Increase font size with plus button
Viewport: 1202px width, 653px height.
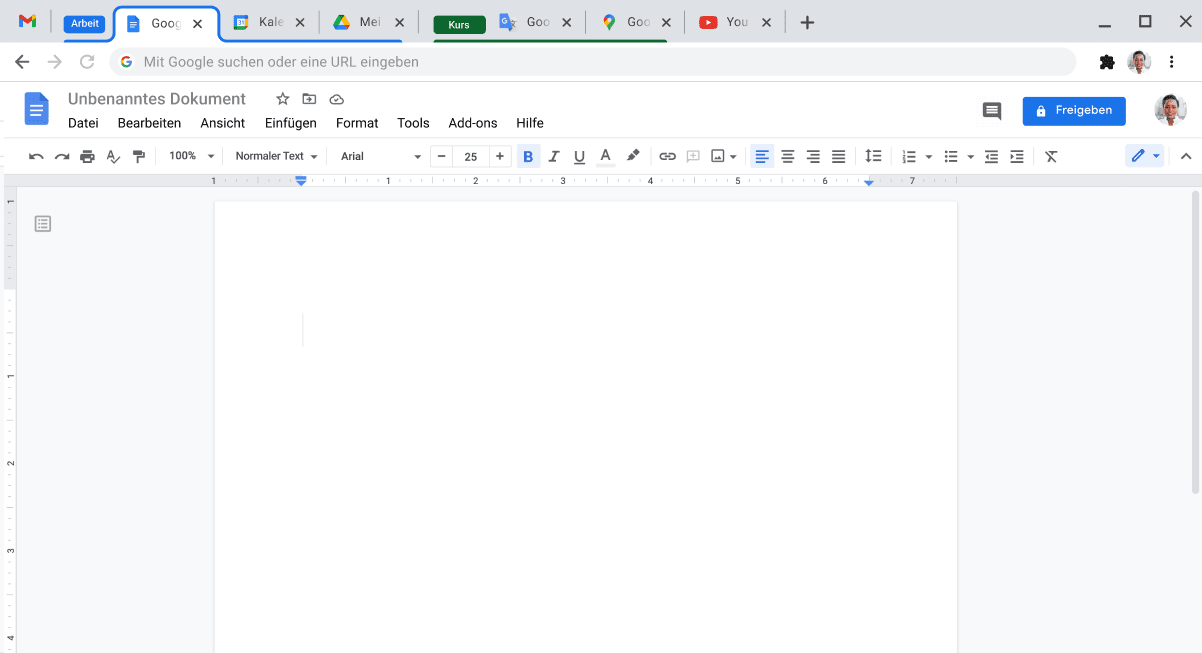point(500,157)
